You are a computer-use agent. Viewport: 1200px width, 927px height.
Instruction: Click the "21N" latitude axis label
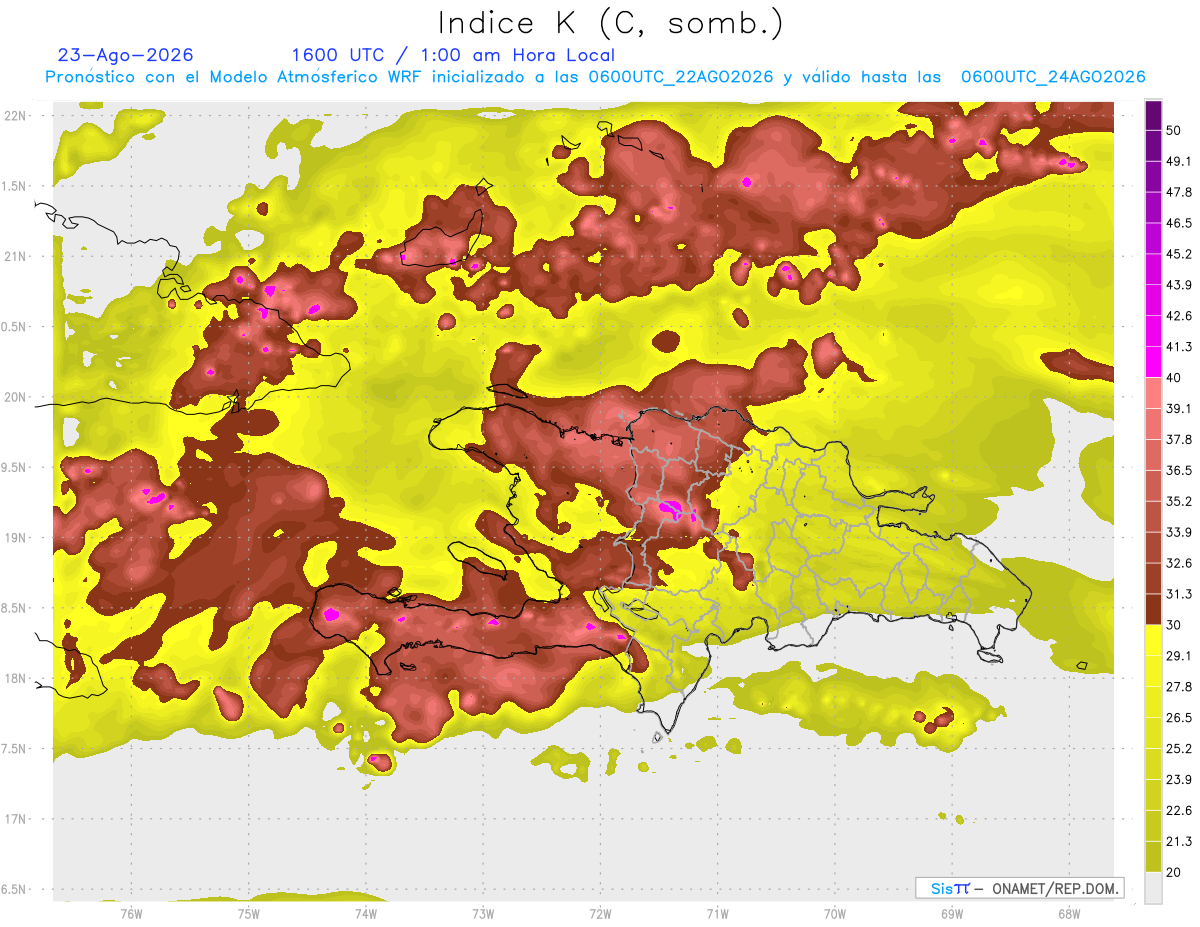tap(15, 256)
